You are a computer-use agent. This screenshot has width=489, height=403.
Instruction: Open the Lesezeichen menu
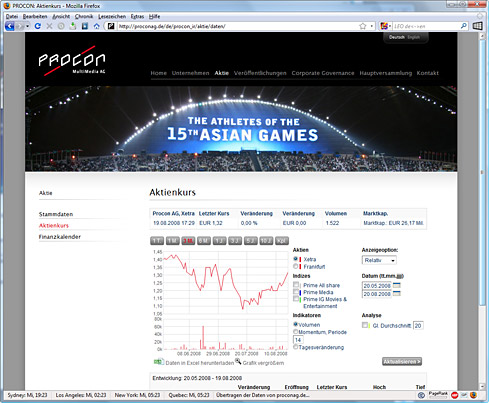[x=112, y=16]
